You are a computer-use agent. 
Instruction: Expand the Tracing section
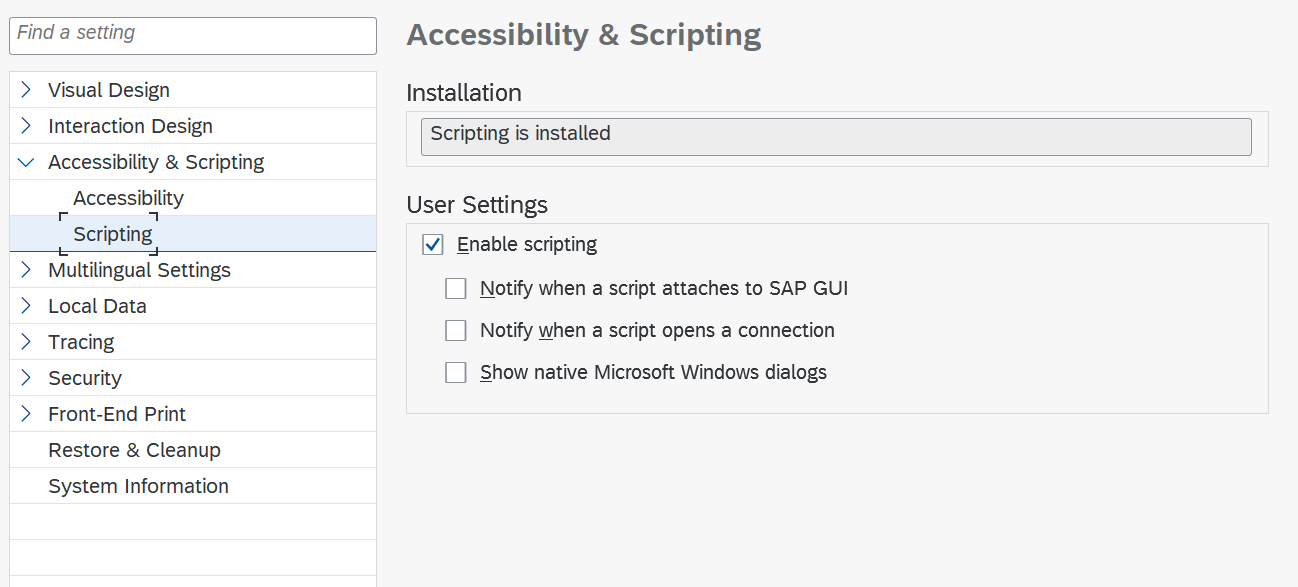pyautogui.click(x=25, y=341)
